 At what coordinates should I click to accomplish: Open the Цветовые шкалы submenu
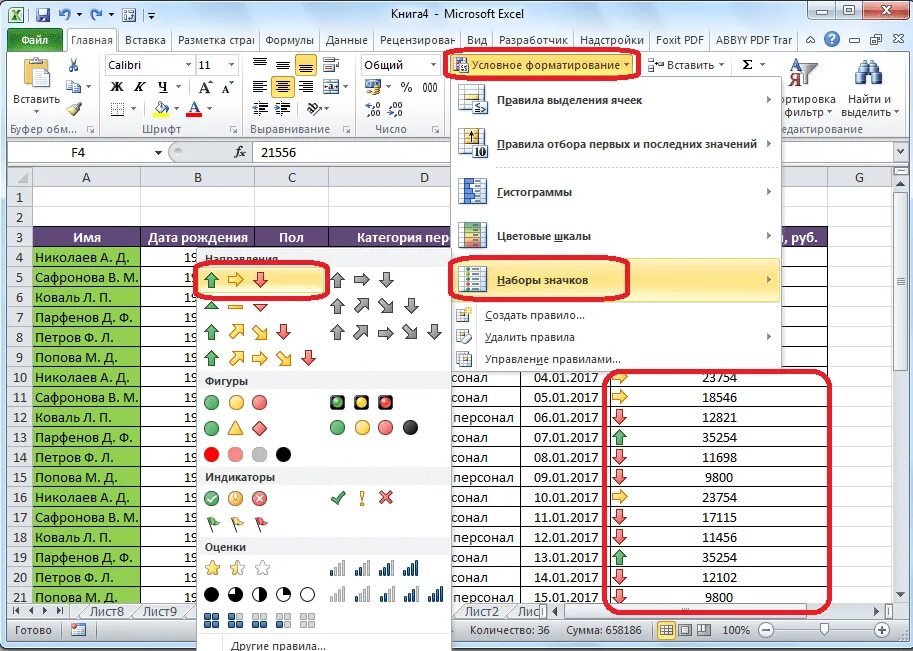615,236
